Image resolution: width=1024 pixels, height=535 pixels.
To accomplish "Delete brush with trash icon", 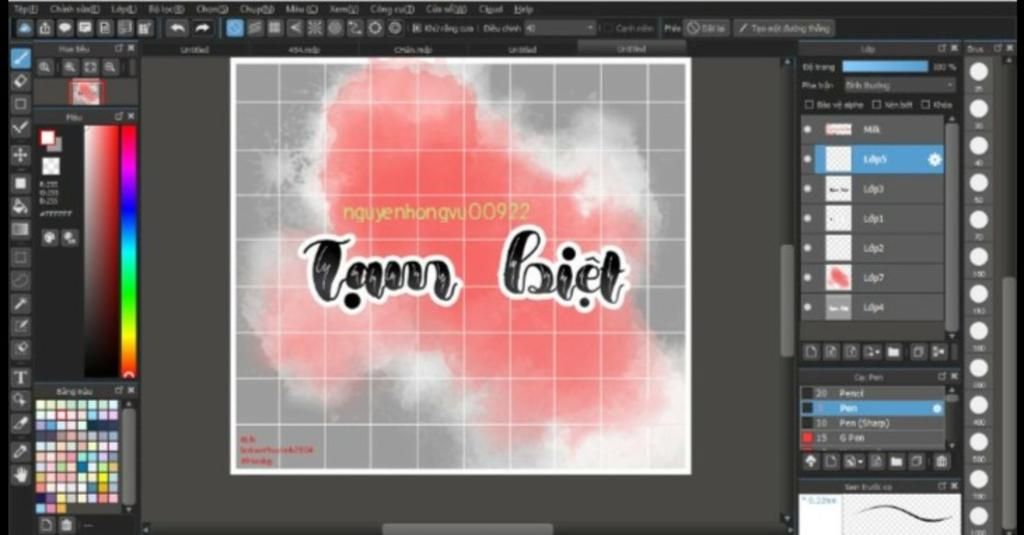I will 941,462.
